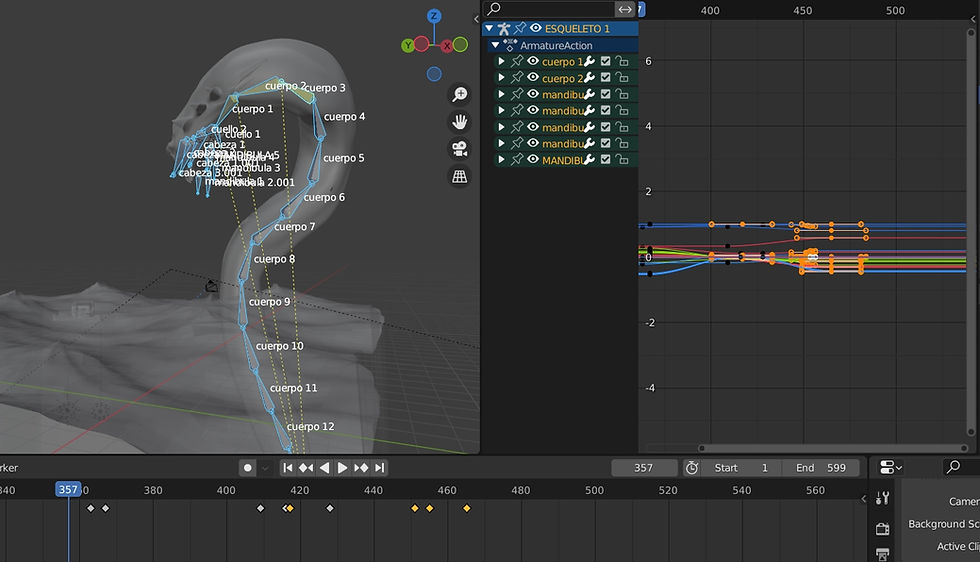Toggle visibility eye for cuerpo 1

[533, 61]
